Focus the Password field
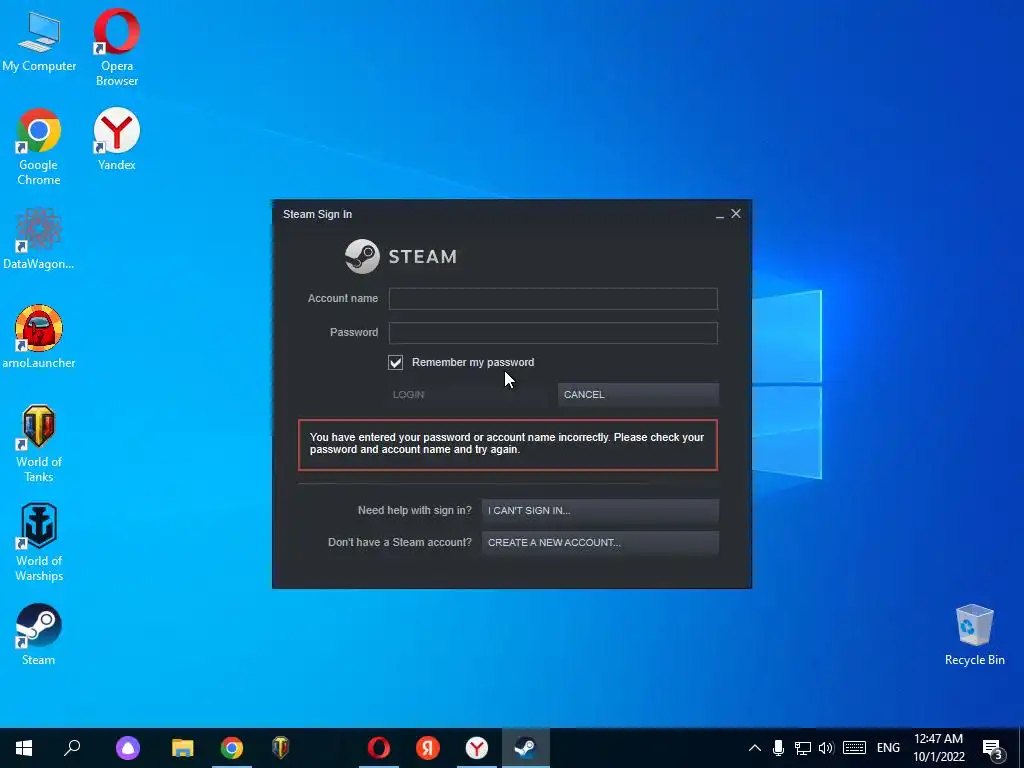Image resolution: width=1024 pixels, height=768 pixels. 553,332
